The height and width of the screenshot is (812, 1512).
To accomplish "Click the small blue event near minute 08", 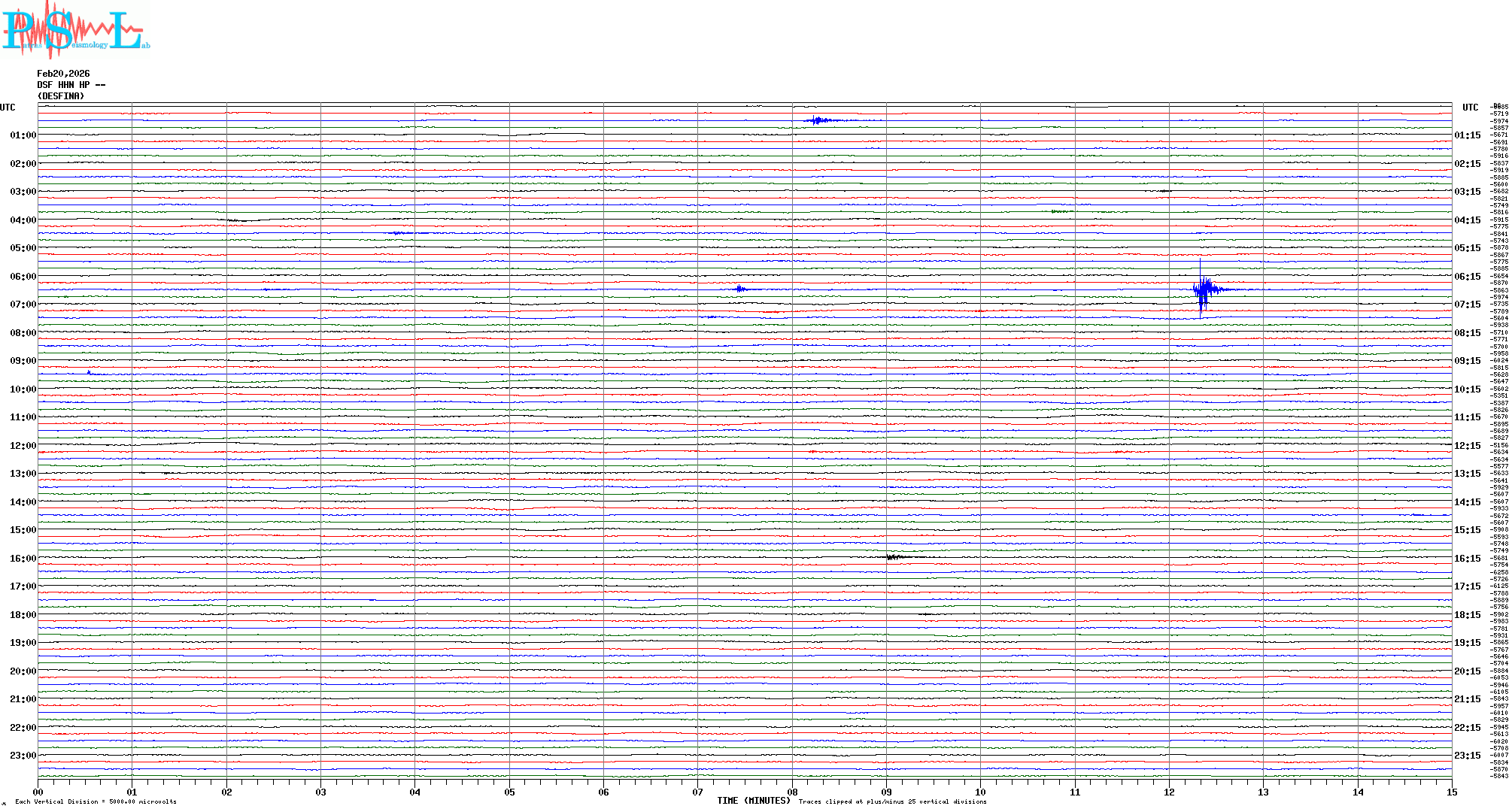I will tap(818, 120).
